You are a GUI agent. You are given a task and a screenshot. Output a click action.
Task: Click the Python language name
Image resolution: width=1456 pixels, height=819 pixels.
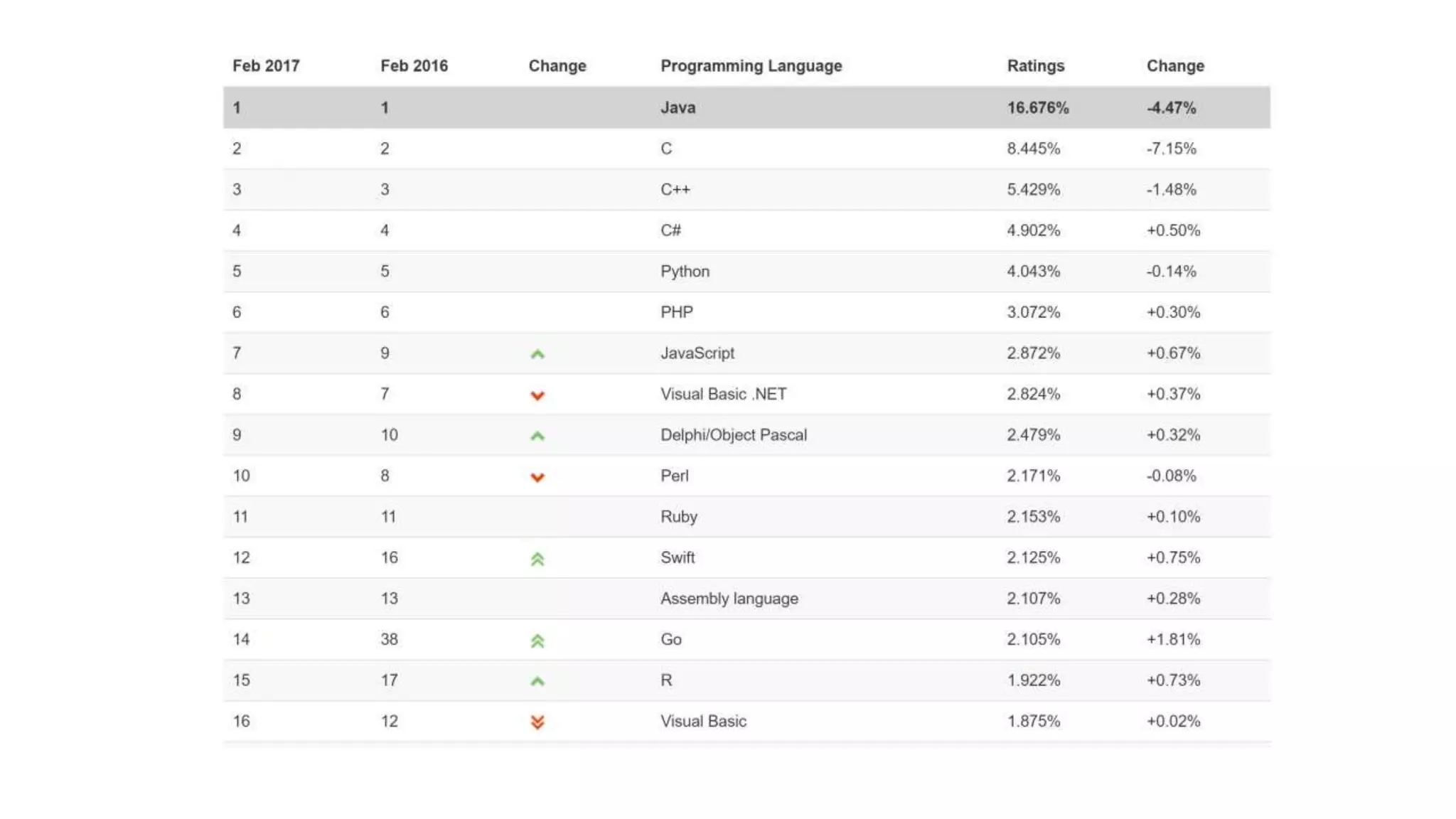pyautogui.click(x=685, y=272)
